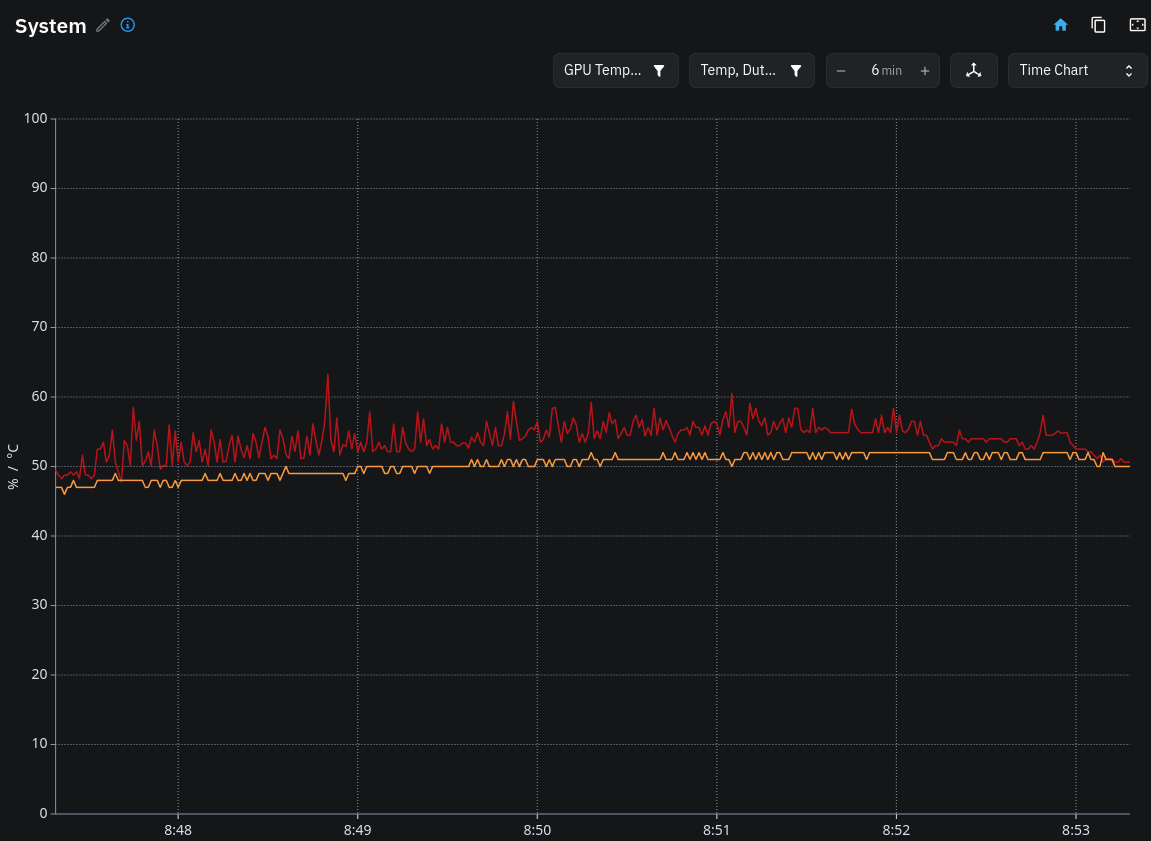Click the 100 label on vertical axis
Screen dimensions: 1151x841
tap(35, 118)
